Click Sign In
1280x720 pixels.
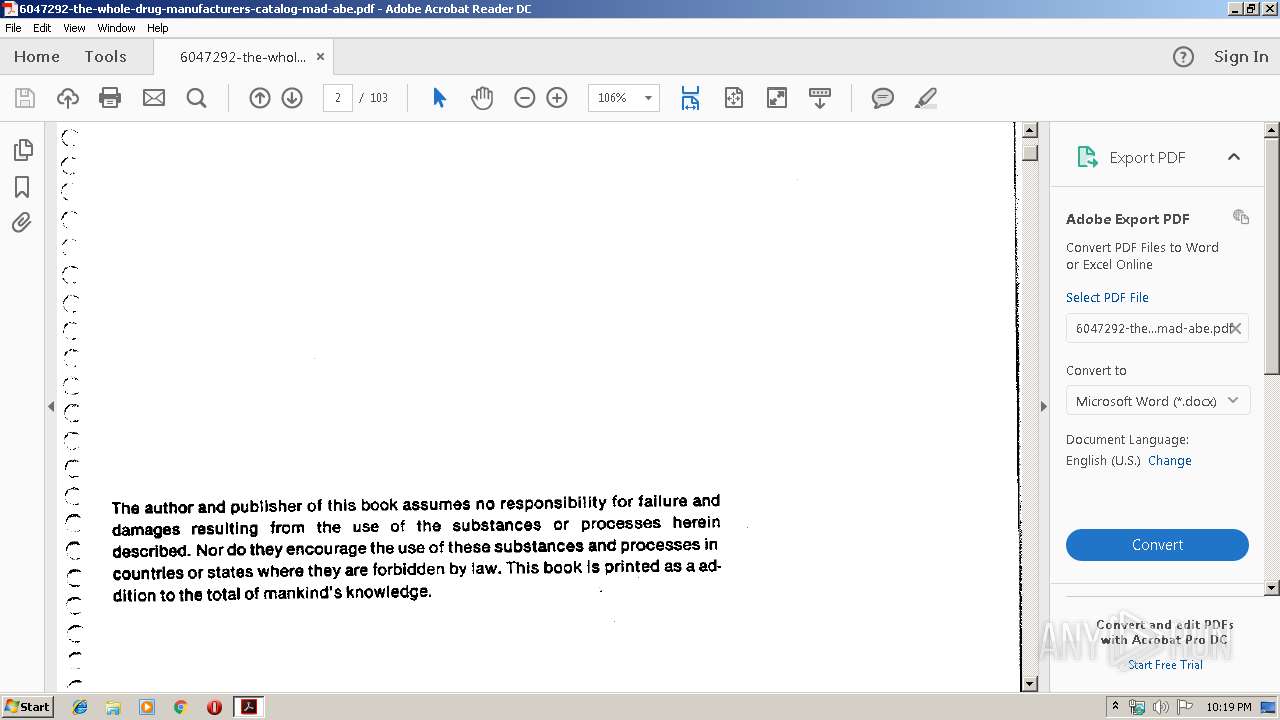coord(1241,57)
